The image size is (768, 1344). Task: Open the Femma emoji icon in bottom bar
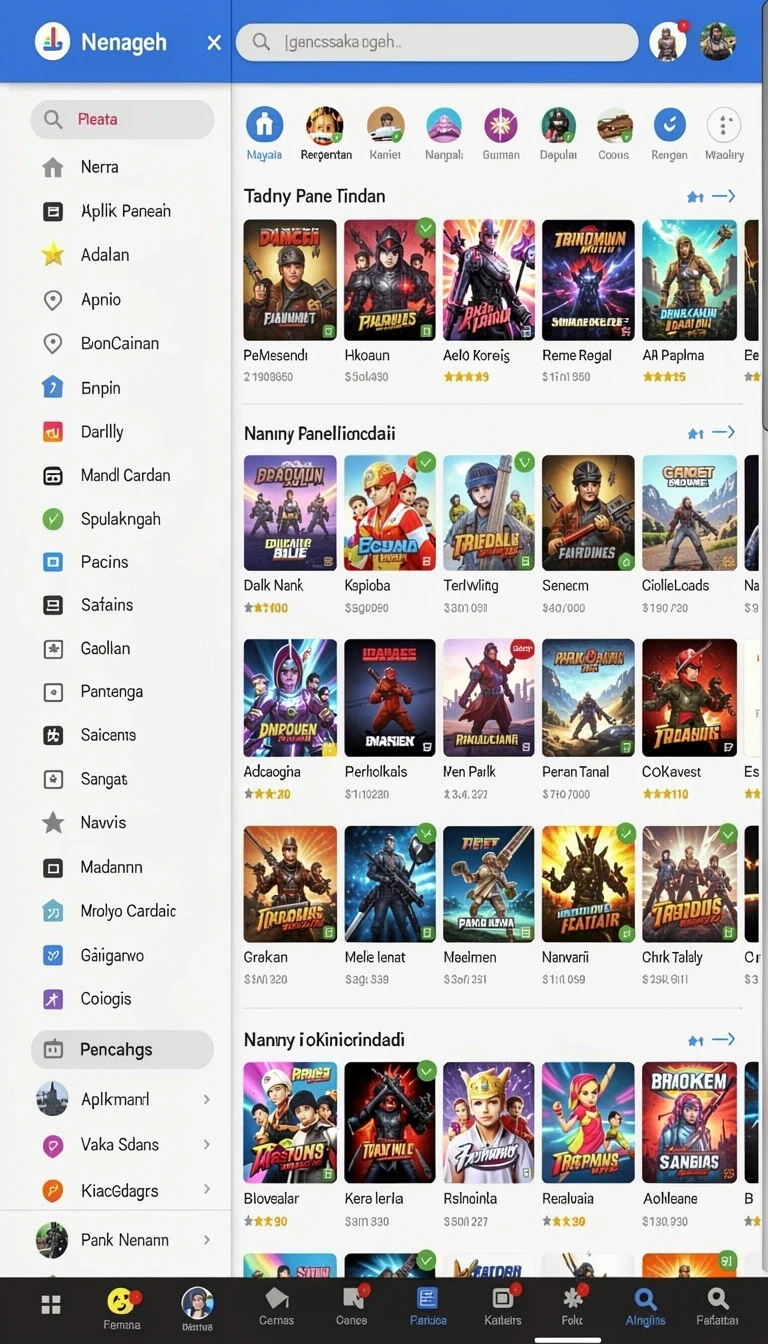(121, 1301)
